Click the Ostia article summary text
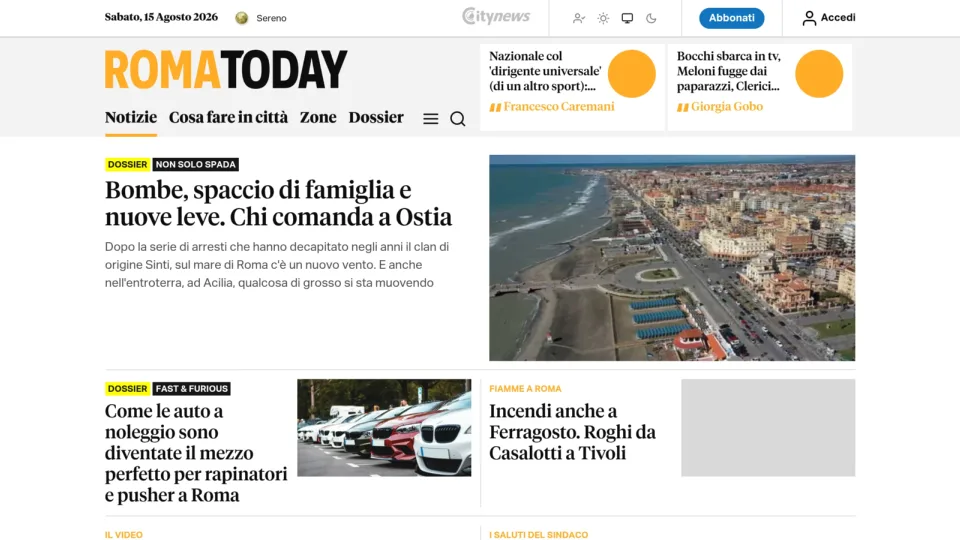Screen dimensions: 960x540 click(x=277, y=264)
